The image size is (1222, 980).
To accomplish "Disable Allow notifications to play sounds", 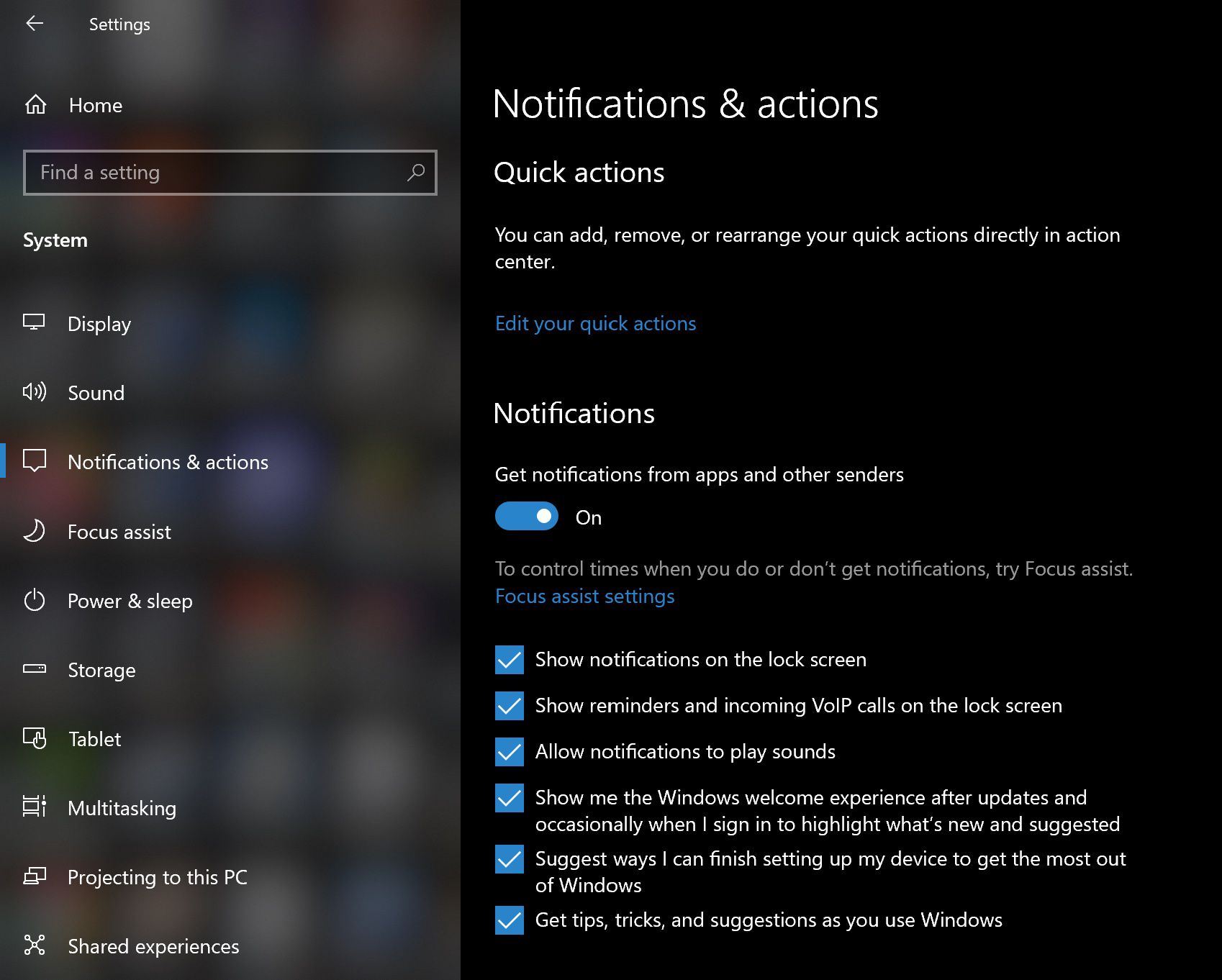I will pyautogui.click(x=510, y=752).
